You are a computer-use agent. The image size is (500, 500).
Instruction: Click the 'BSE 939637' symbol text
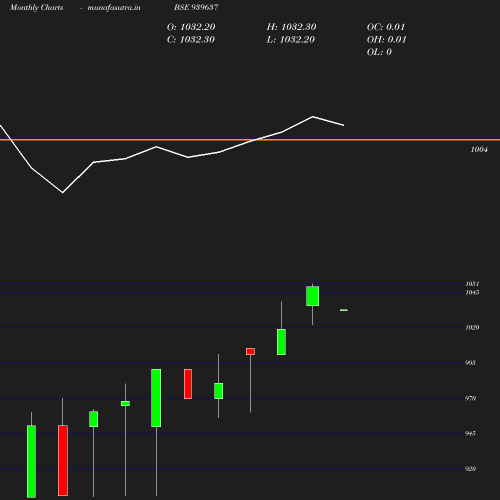196,7
